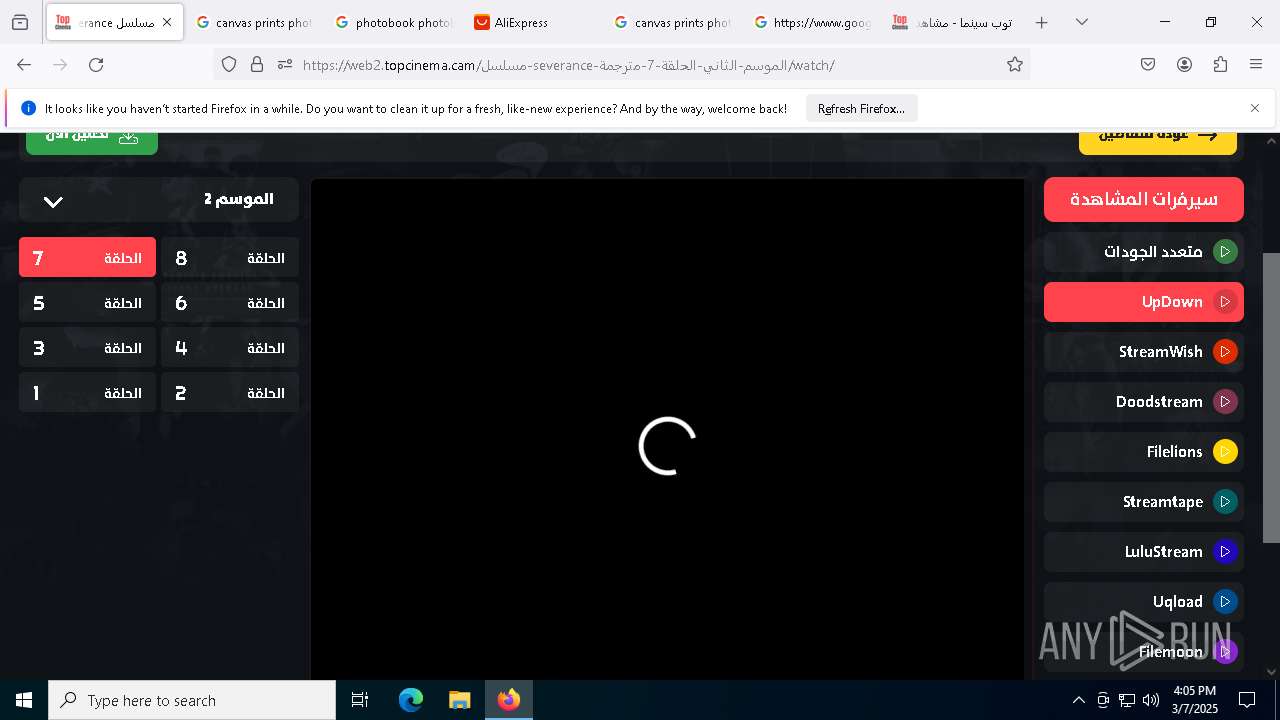
Task: Expand the season 2 dropdown
Action: pyautogui.click(x=159, y=200)
